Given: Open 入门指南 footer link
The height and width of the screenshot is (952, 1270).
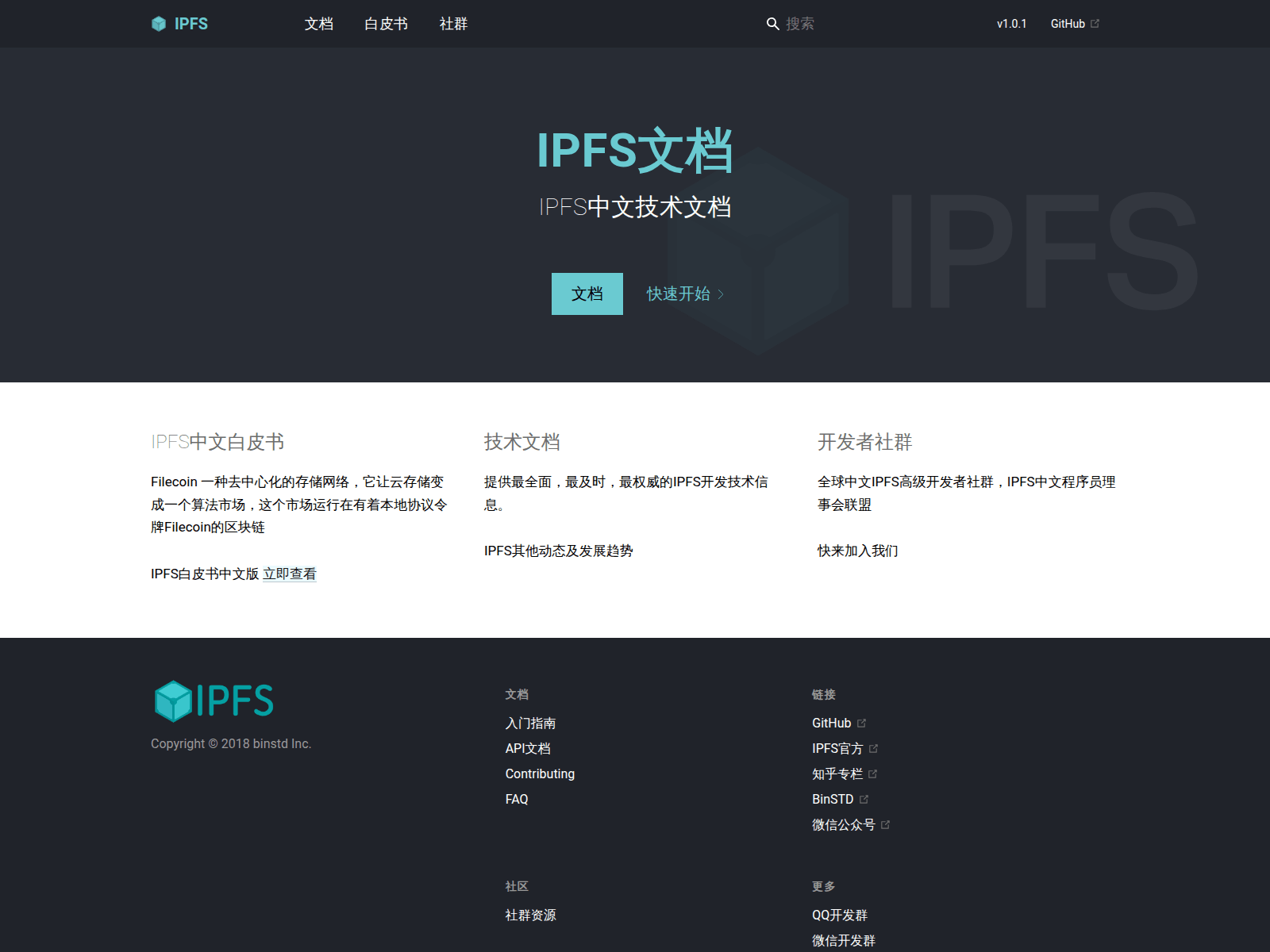Looking at the screenshot, I should [530, 724].
